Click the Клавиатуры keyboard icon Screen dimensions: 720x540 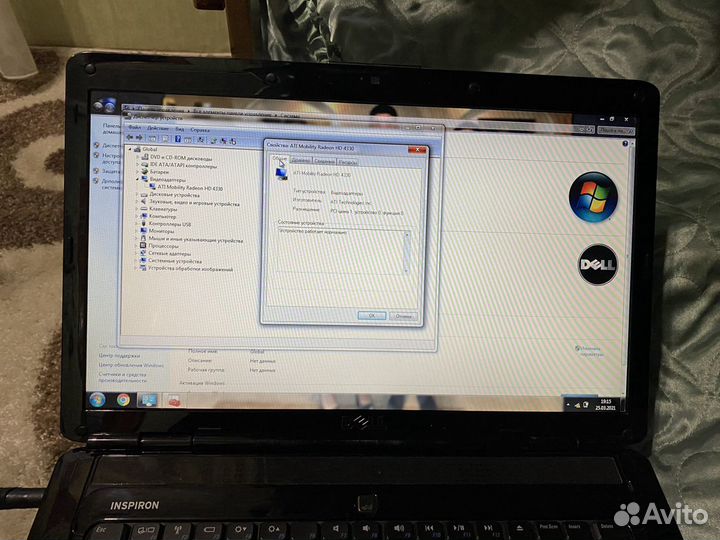pyautogui.click(x=144, y=209)
